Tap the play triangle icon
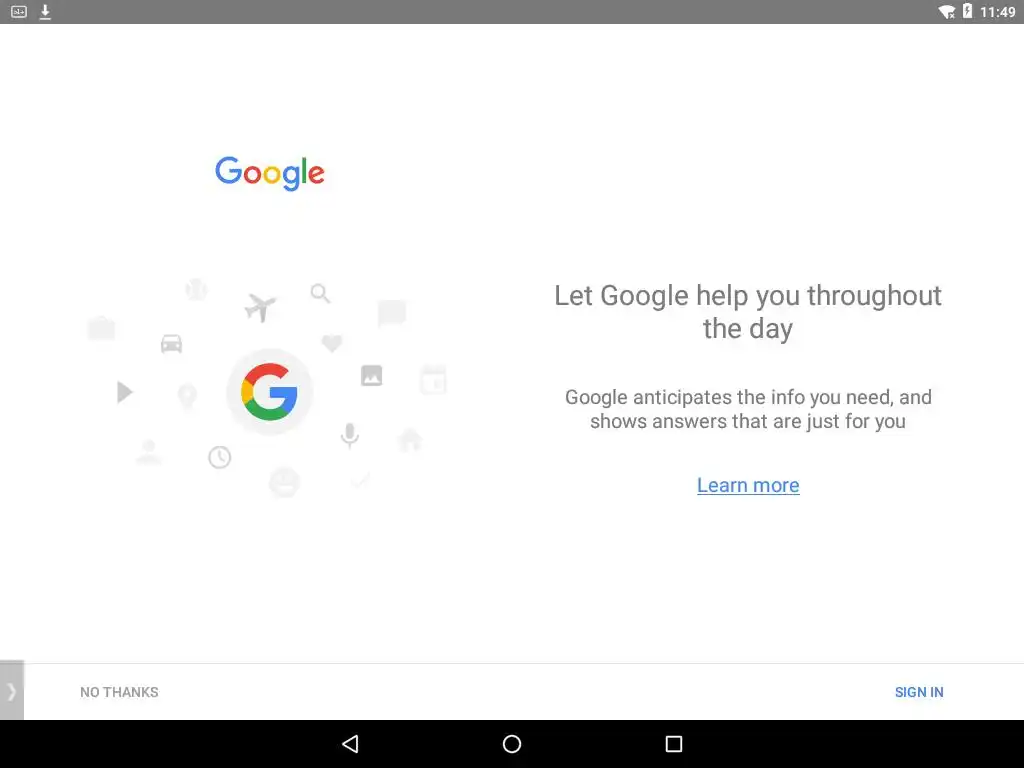This screenshot has width=1024, height=768. 124,392
